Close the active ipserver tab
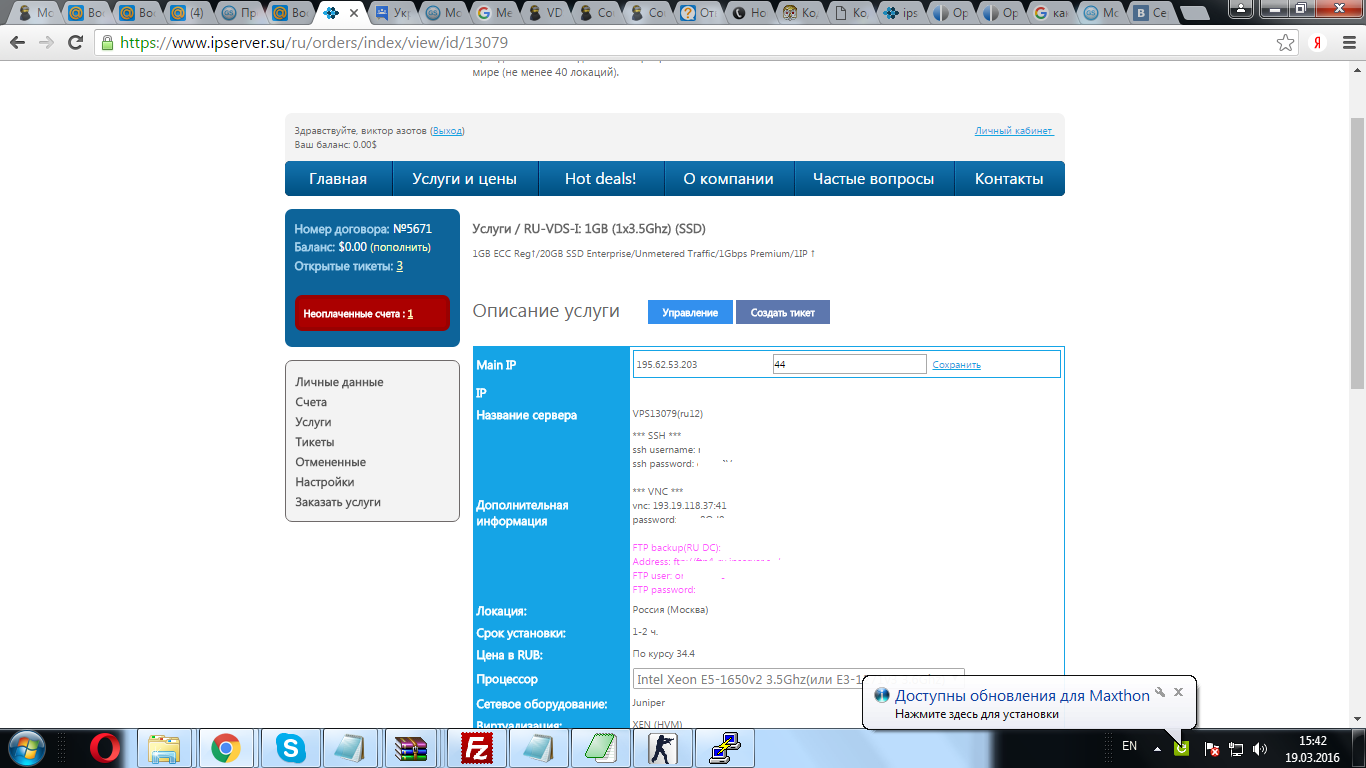 (x=354, y=13)
